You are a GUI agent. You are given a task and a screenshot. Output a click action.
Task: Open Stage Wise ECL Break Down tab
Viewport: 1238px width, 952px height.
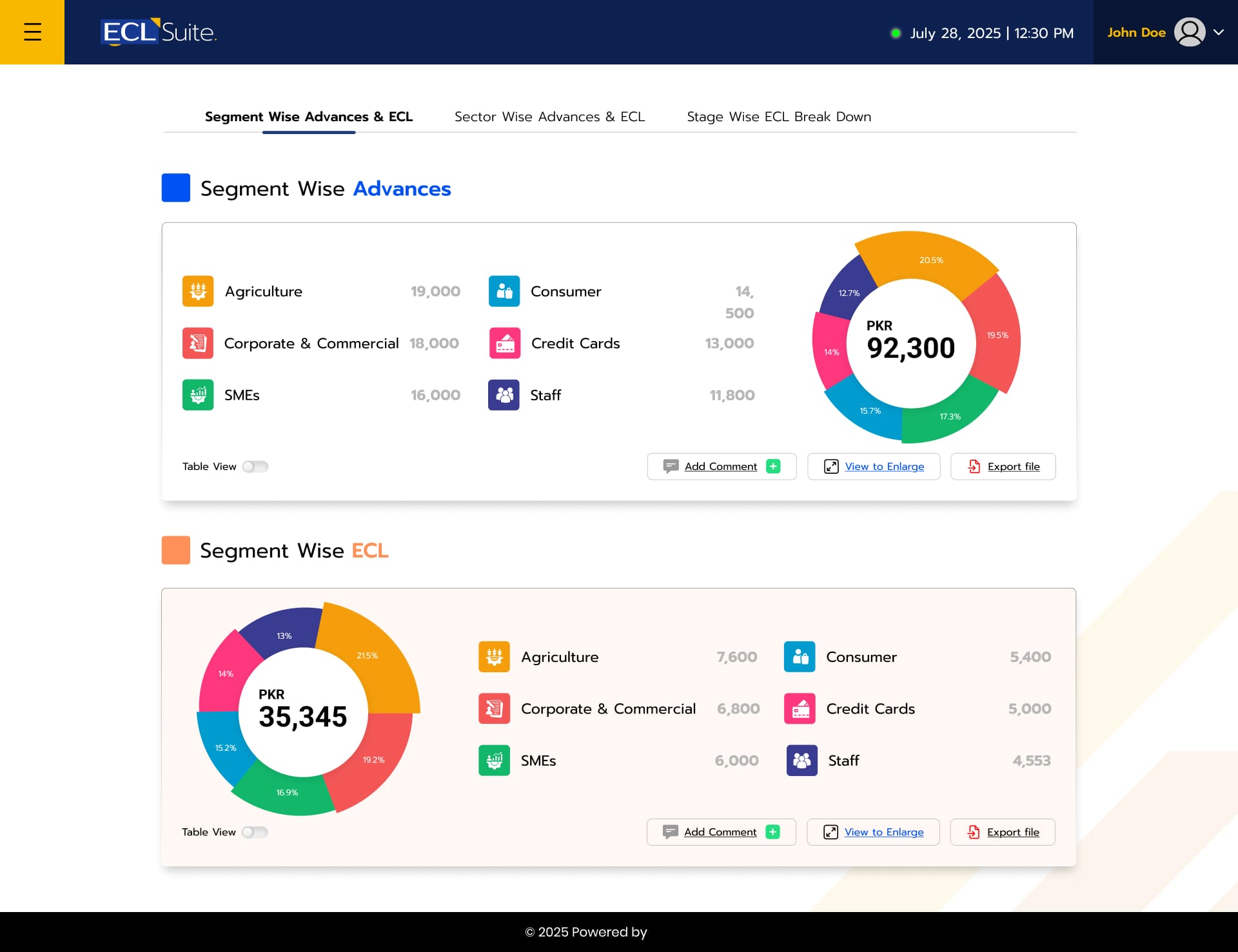778,117
